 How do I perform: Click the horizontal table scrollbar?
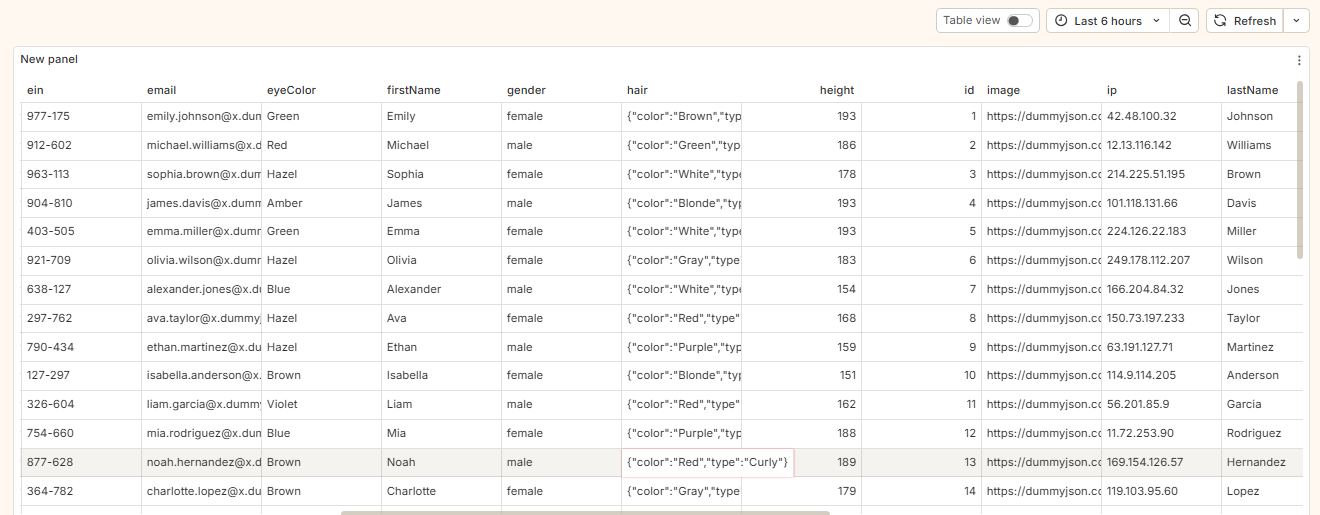585,513
